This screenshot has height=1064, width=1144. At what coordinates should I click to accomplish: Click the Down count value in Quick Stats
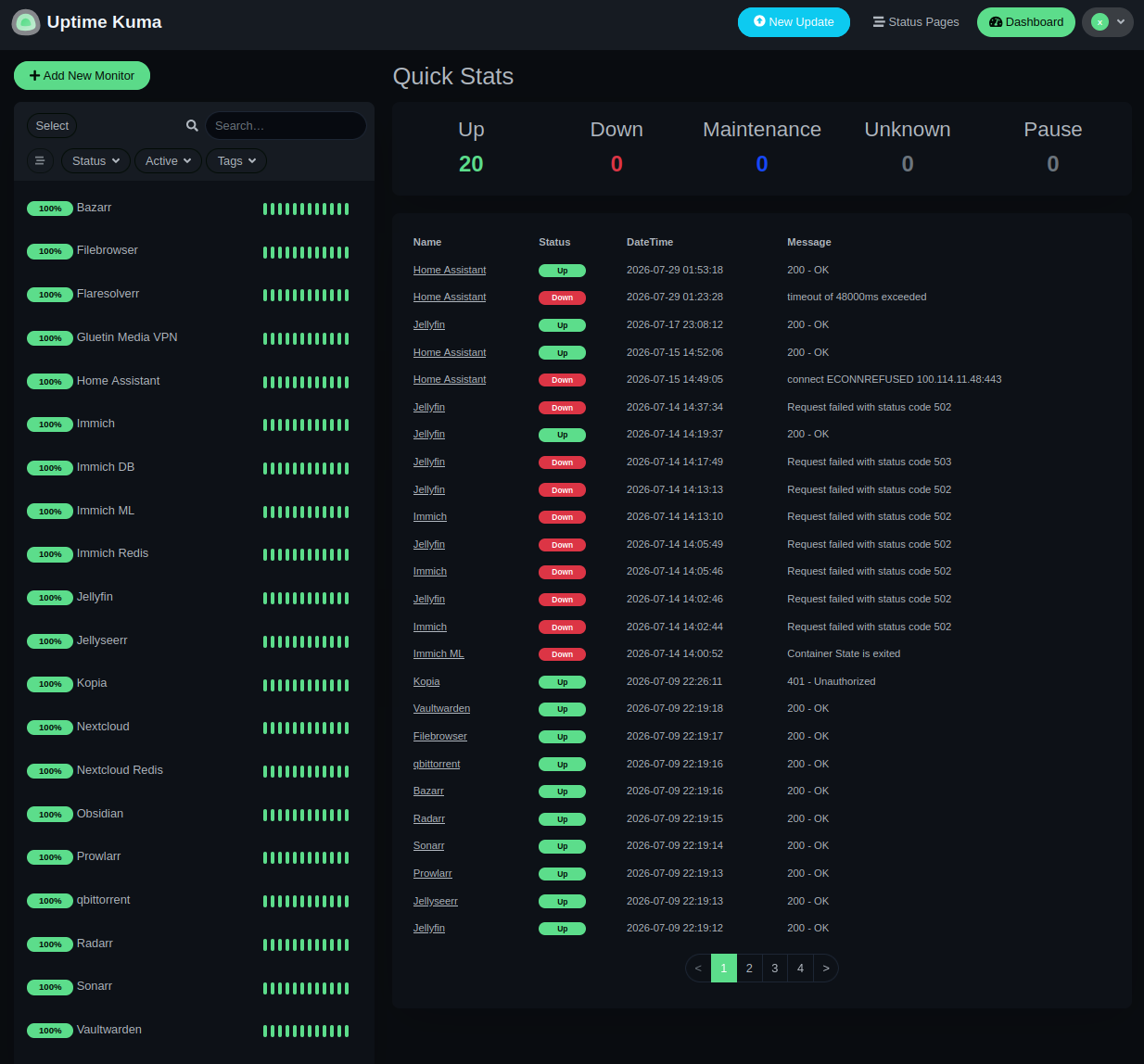click(x=616, y=164)
